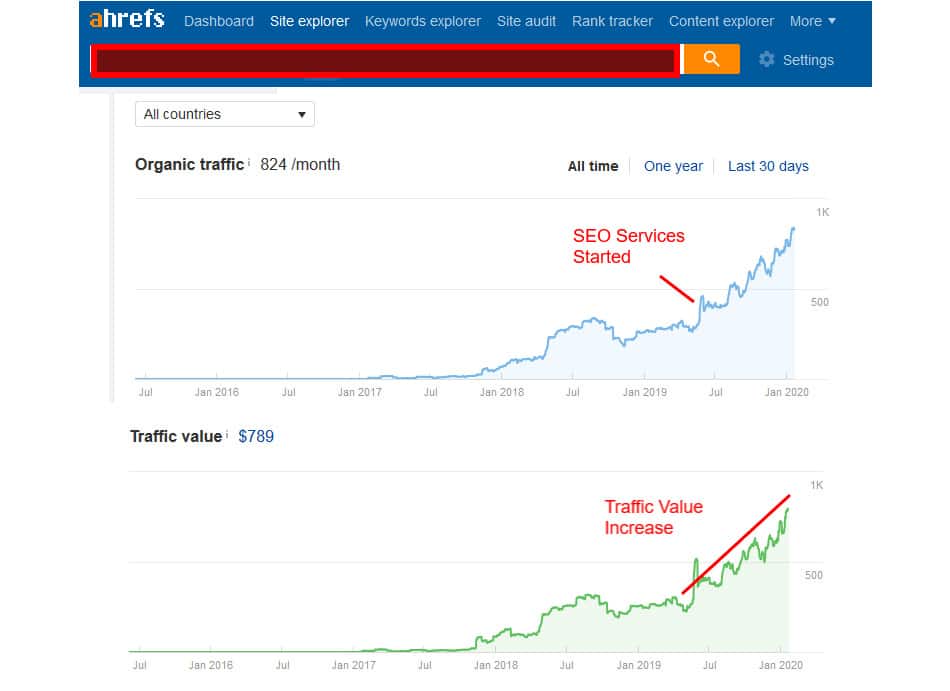Click in the site URL search field
Viewport: 950px width, 691px height.
coord(385,60)
